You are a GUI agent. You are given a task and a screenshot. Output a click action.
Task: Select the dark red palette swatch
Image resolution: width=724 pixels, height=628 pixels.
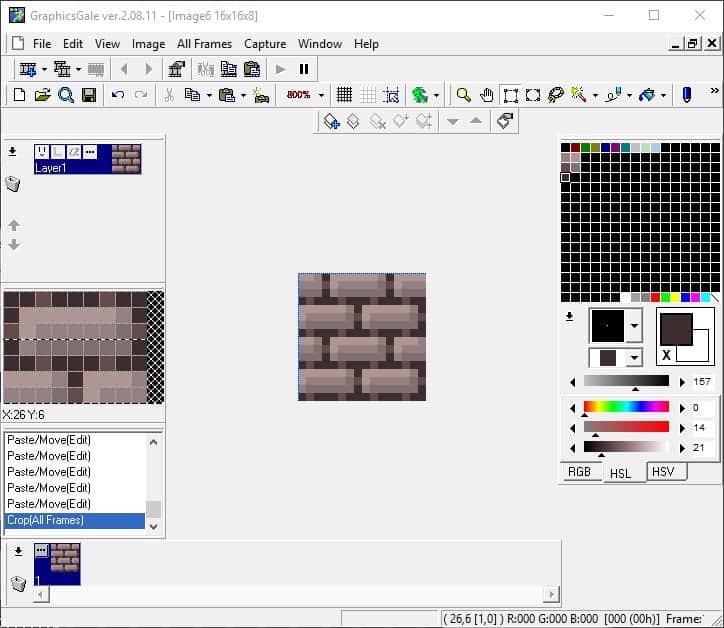point(575,147)
